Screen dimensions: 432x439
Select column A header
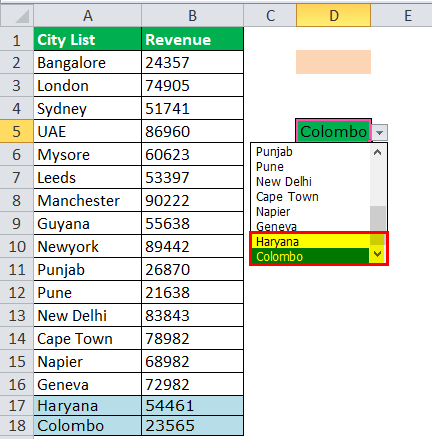click(88, 16)
